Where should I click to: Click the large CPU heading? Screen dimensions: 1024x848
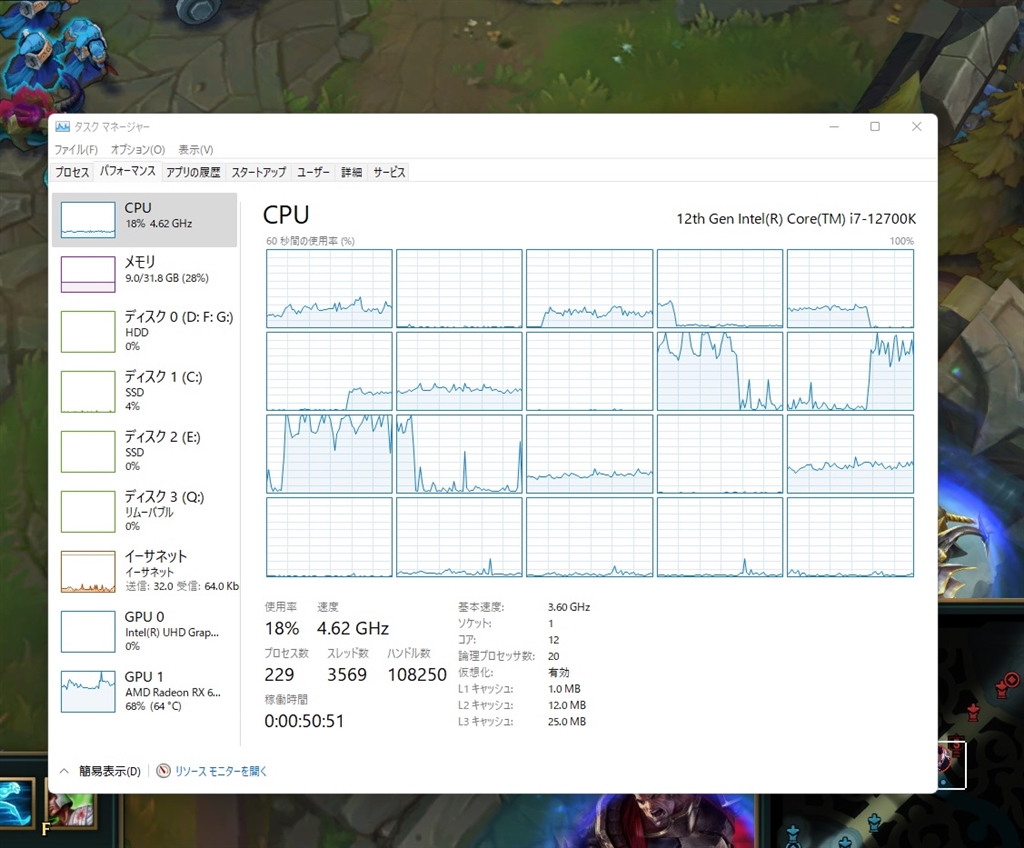286,215
